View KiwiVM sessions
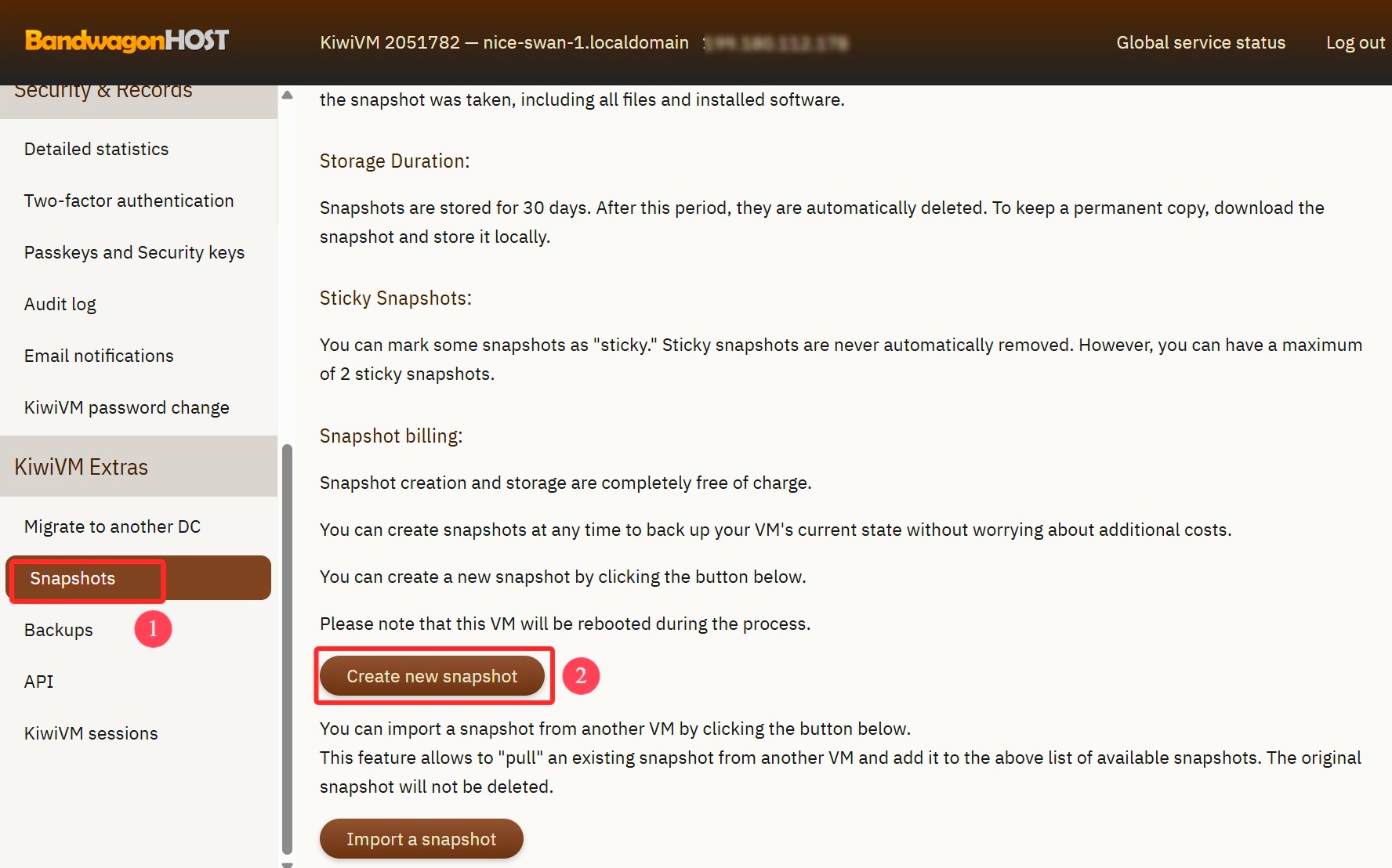This screenshot has height=868, width=1392. (91, 733)
